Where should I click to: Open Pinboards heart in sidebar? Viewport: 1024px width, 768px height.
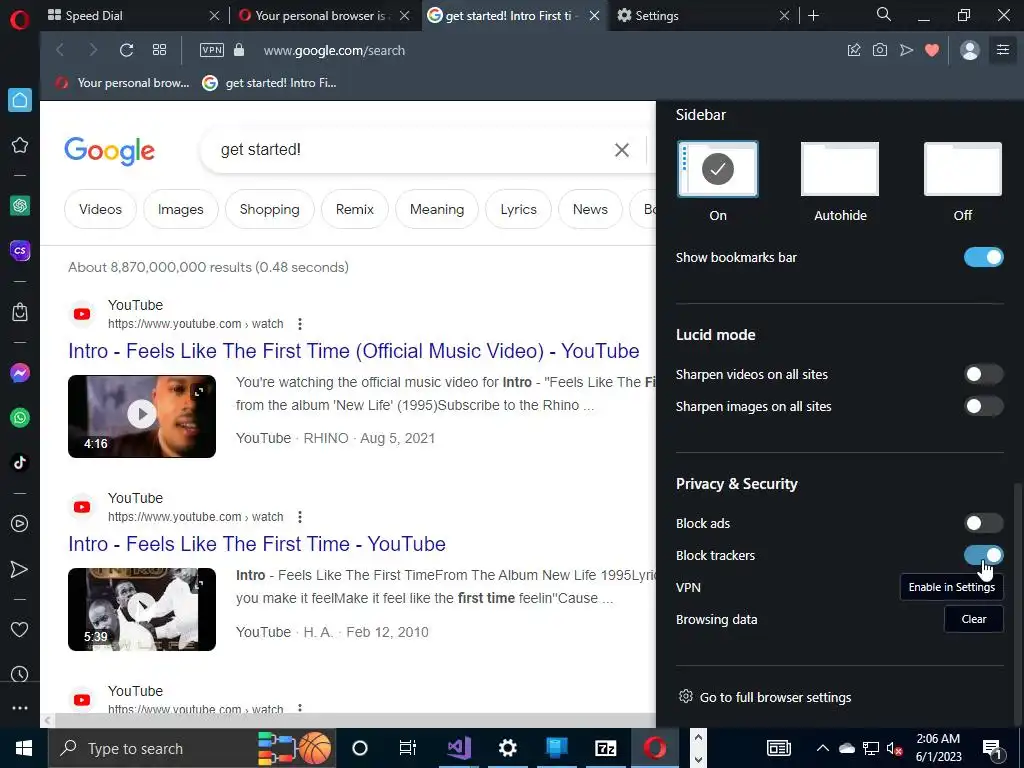[x=20, y=630]
